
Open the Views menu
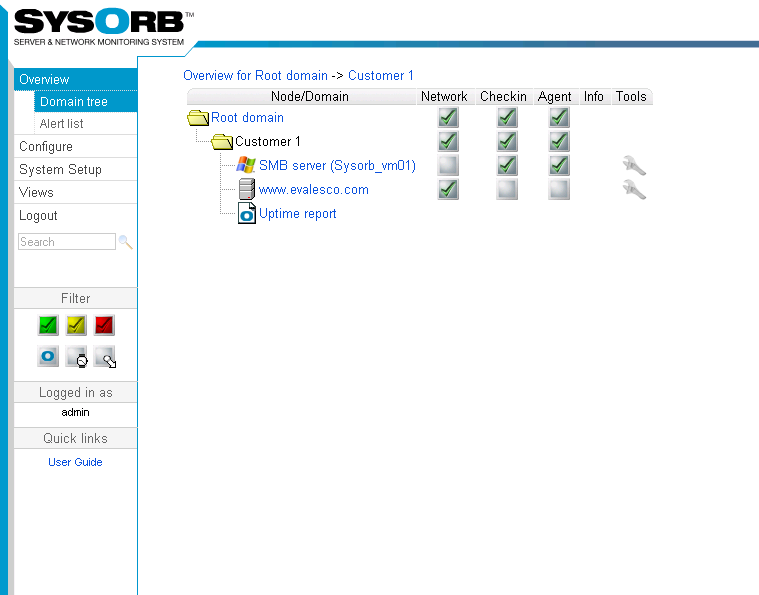tap(76, 192)
